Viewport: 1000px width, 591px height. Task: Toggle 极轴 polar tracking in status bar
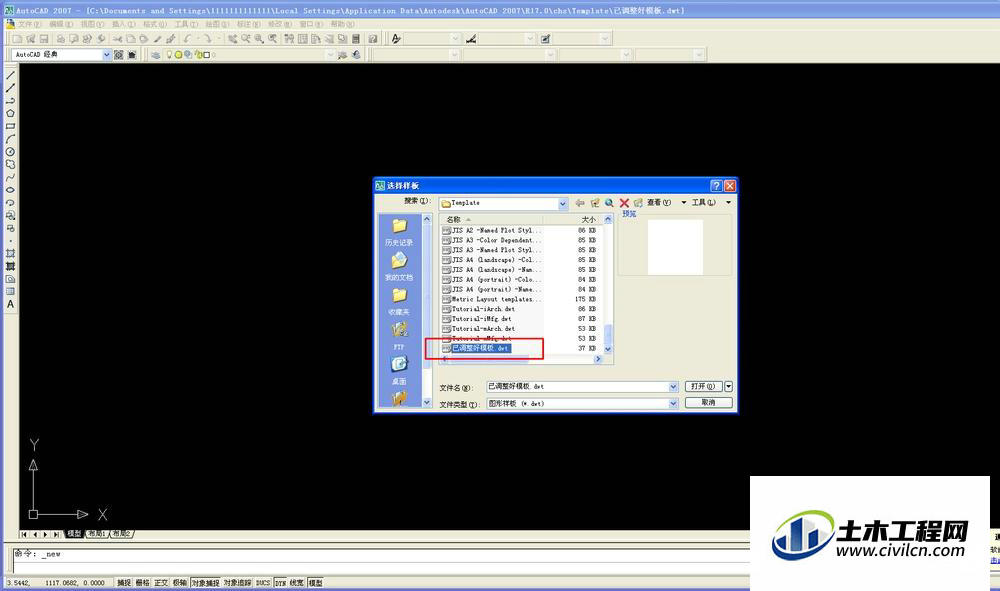point(180,583)
